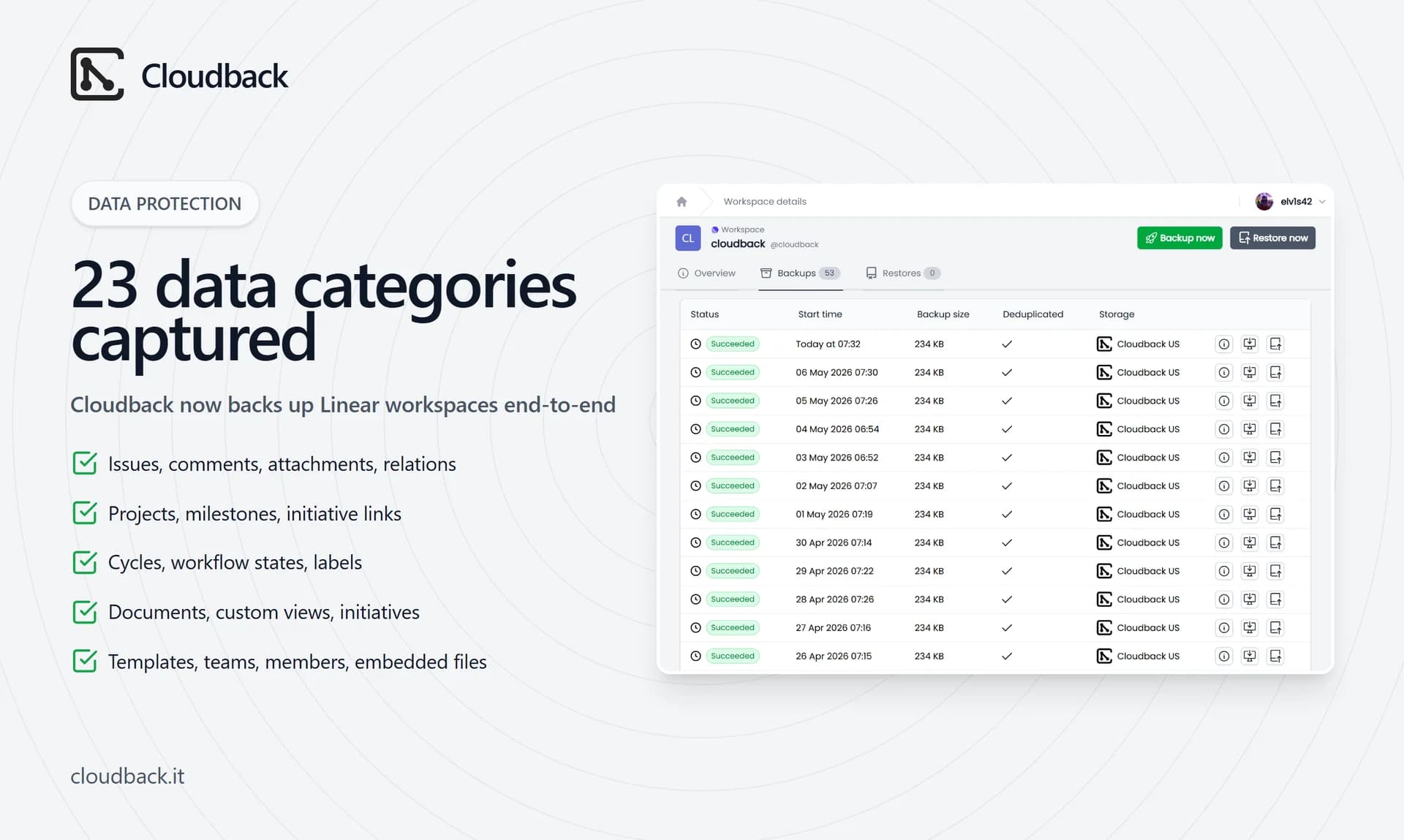Restore the 04 May 2026 06:54 backup
Viewport: 1404px width, 840px height.
click(1275, 429)
